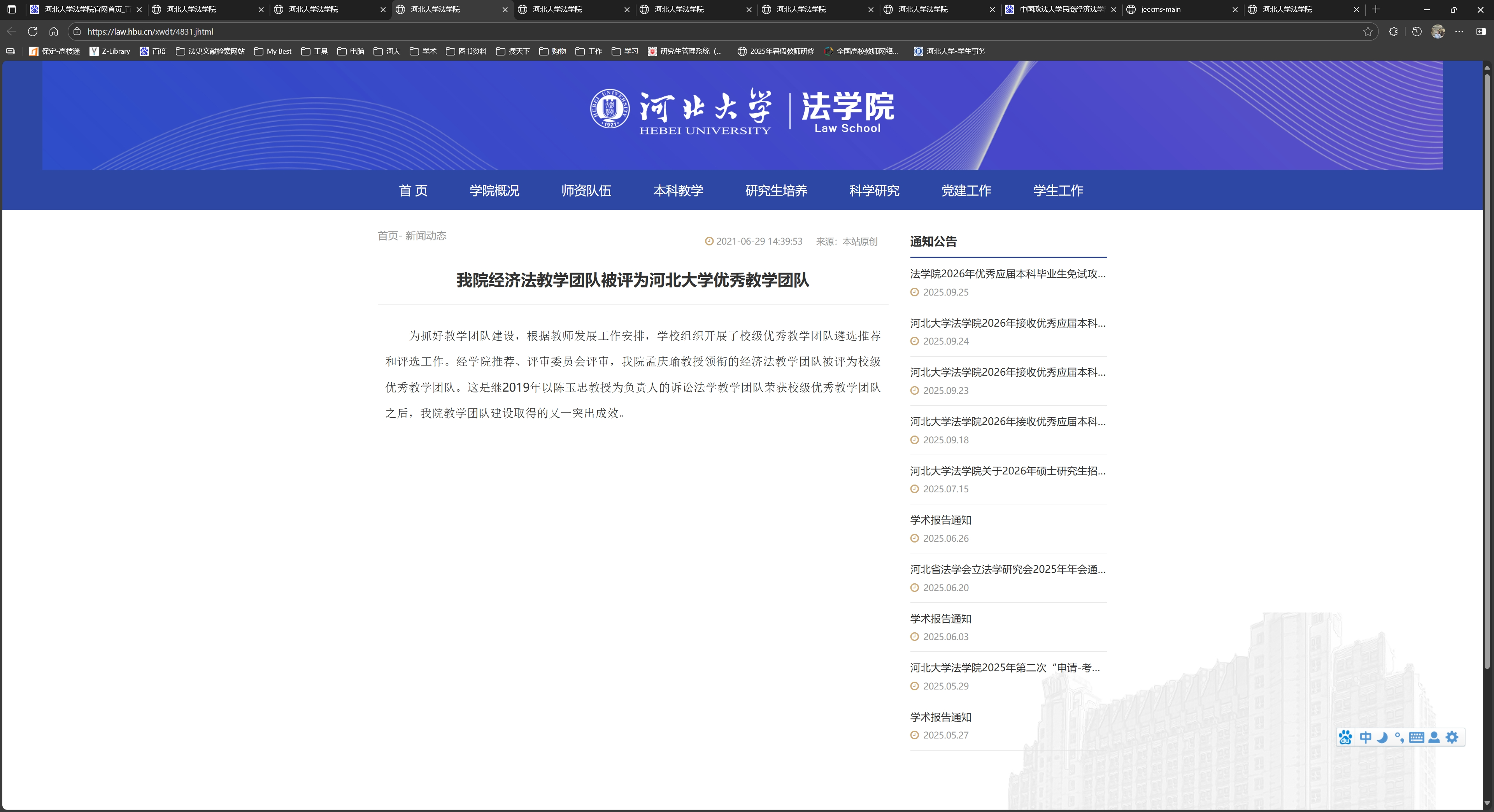Viewport: 1494px width, 812px height.
Task: Open the IME soft keyboard icon
Action: click(x=1416, y=737)
